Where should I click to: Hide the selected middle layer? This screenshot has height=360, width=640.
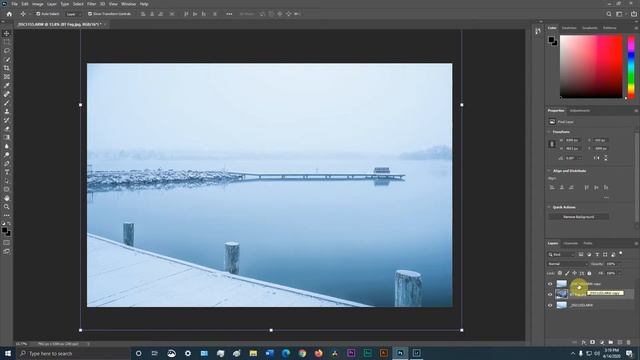(x=550, y=294)
